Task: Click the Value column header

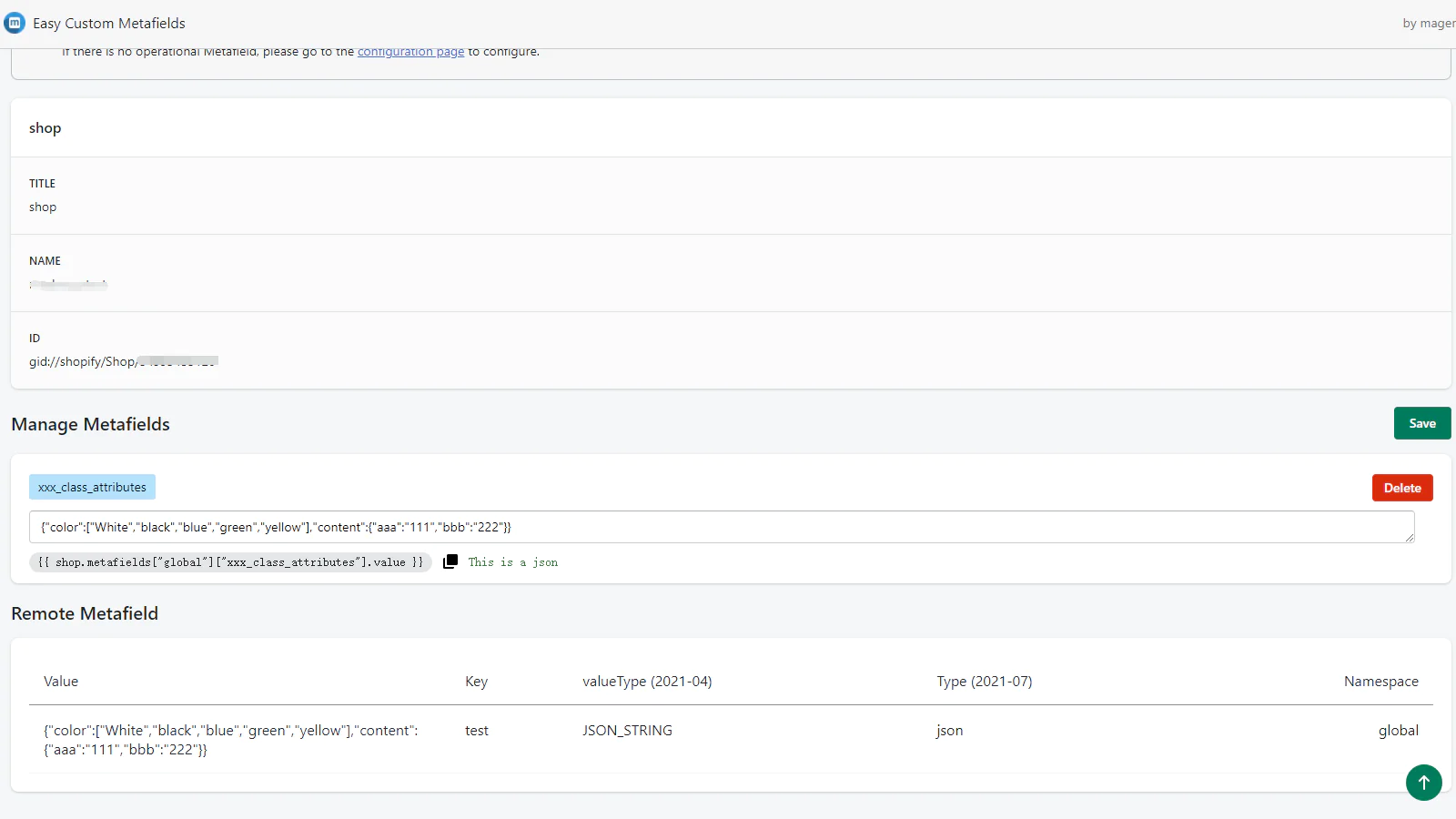Action: tap(61, 681)
